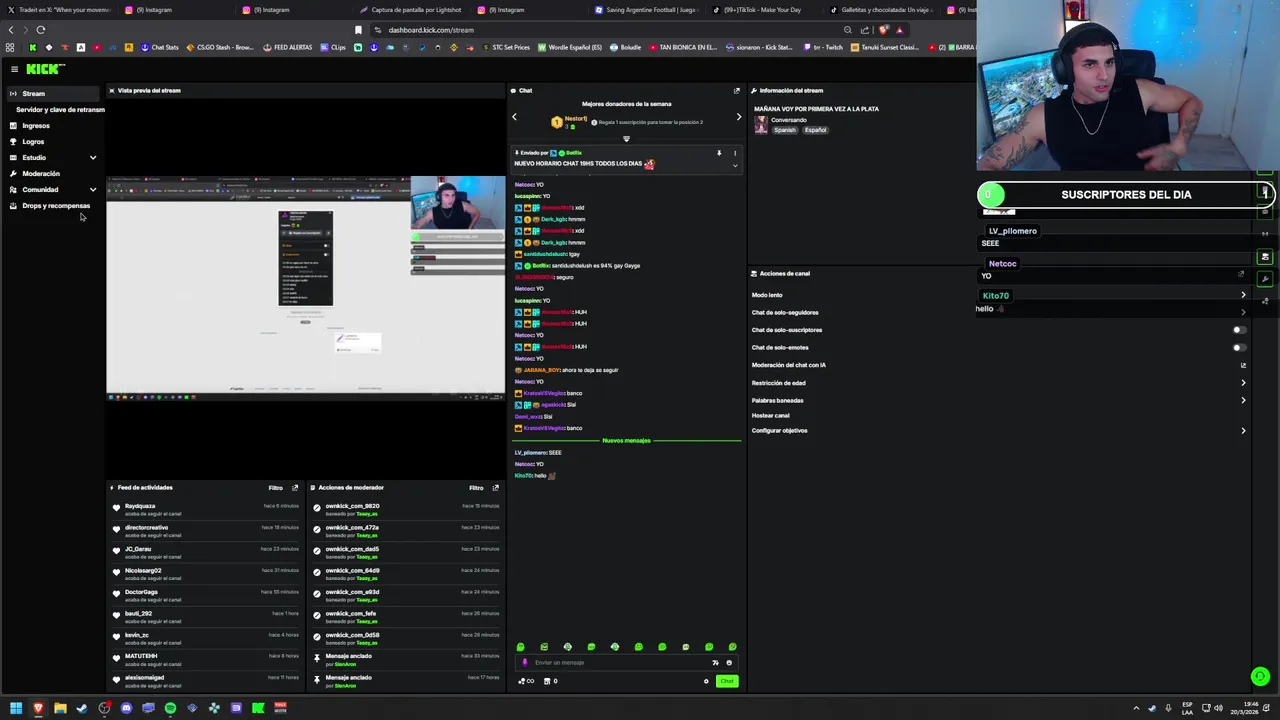Image resolution: width=1280 pixels, height=720 pixels.
Task: Open Modo lento settings chevron
Action: tap(1243, 295)
